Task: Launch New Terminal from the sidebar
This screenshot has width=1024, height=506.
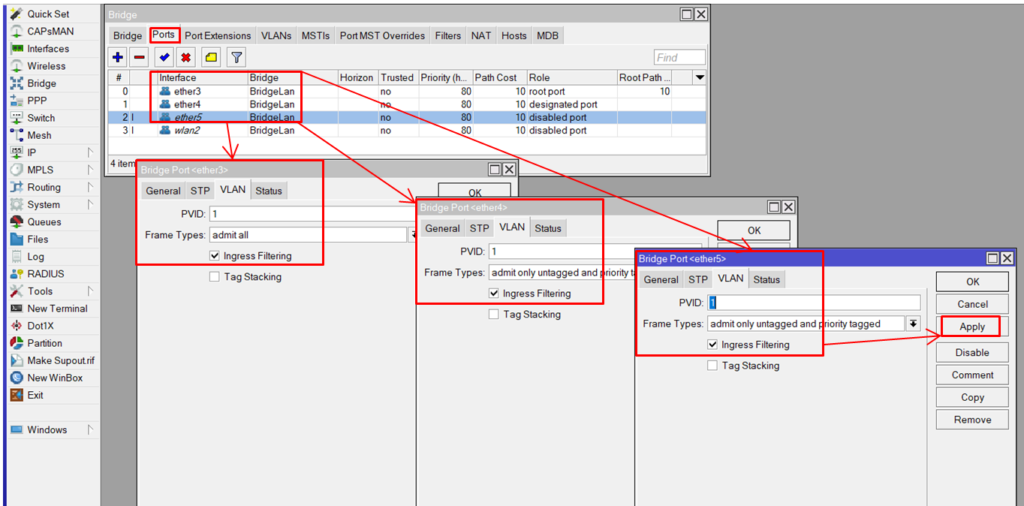Action: tap(57, 309)
